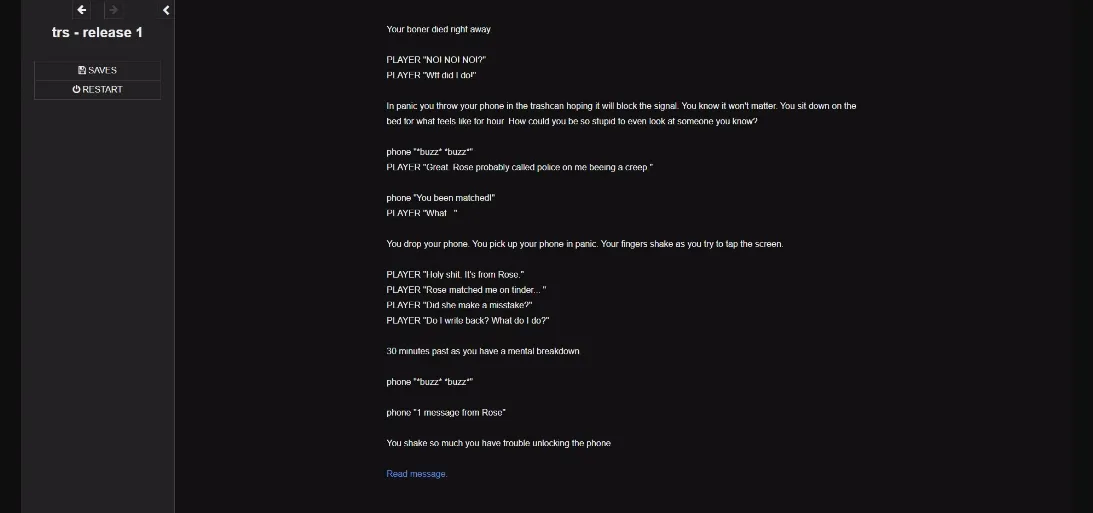Click the "You shake so much" narration line
Viewport: 1093px width, 513px height.
tap(498, 443)
